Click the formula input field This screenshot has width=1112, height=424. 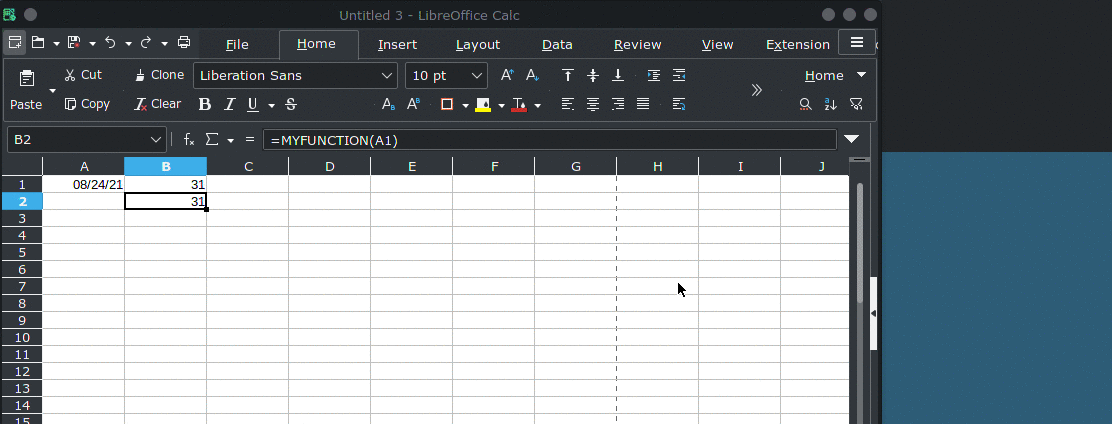tap(550, 140)
